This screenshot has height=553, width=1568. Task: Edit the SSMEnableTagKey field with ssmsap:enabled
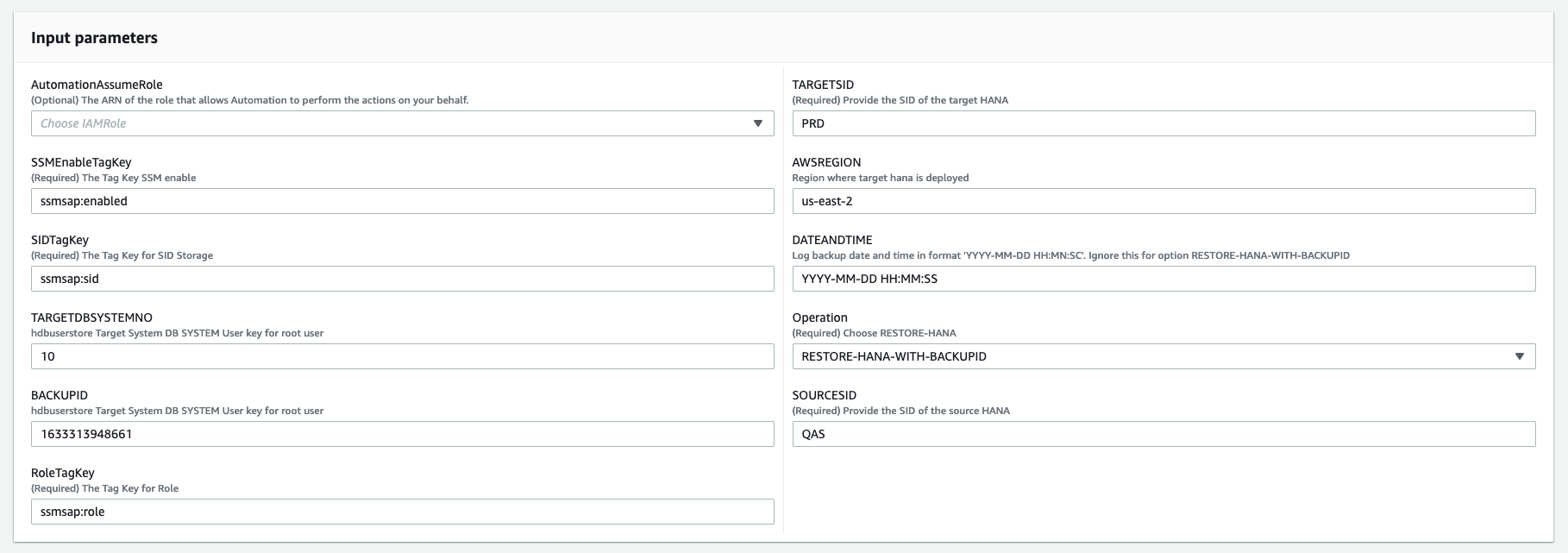point(402,201)
